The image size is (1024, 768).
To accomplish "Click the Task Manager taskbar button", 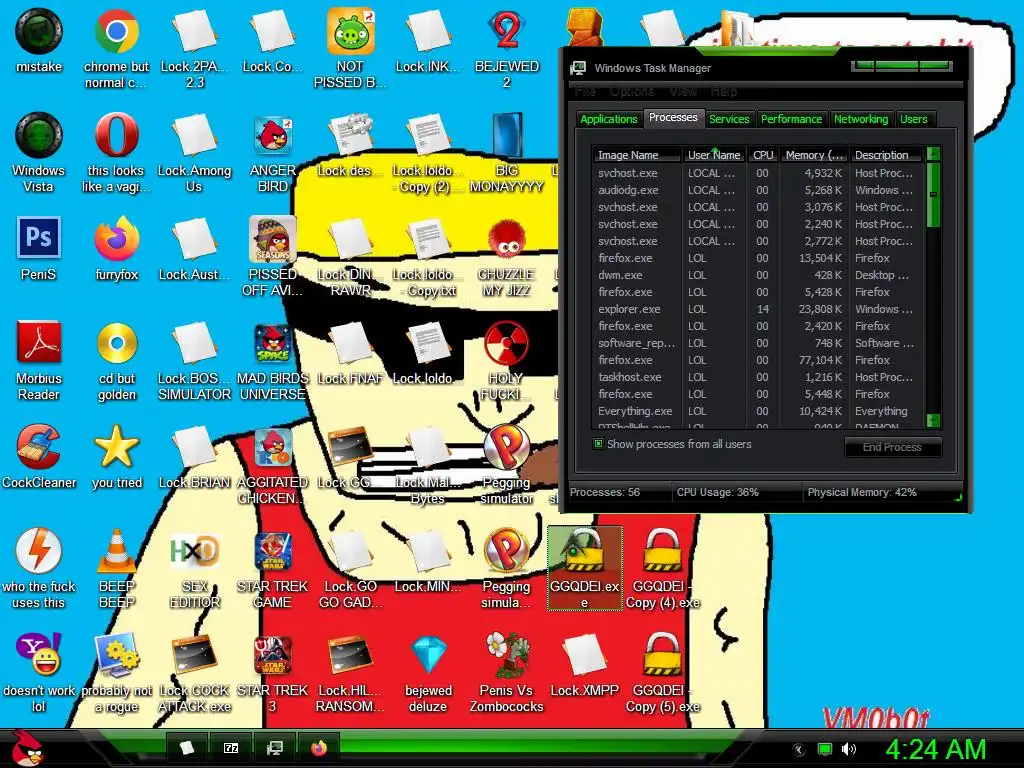I will pyautogui.click(x=275, y=748).
